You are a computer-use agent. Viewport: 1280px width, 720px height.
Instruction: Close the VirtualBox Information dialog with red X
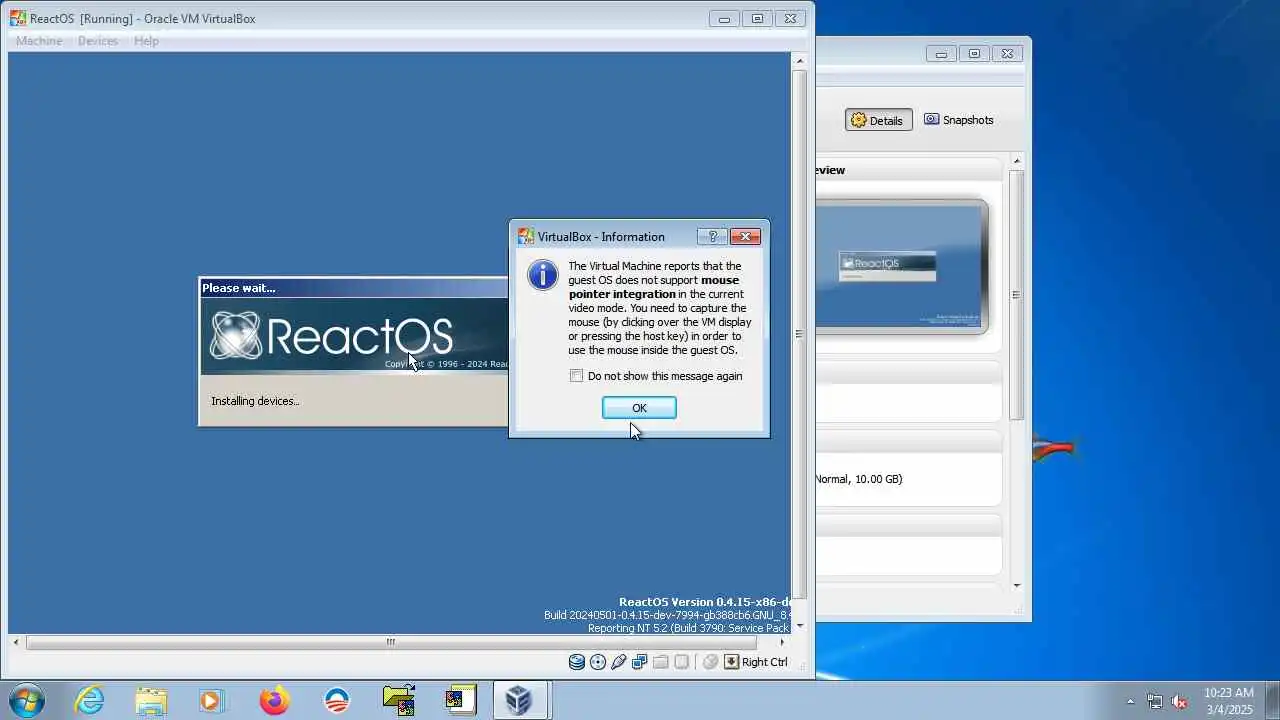(x=745, y=237)
